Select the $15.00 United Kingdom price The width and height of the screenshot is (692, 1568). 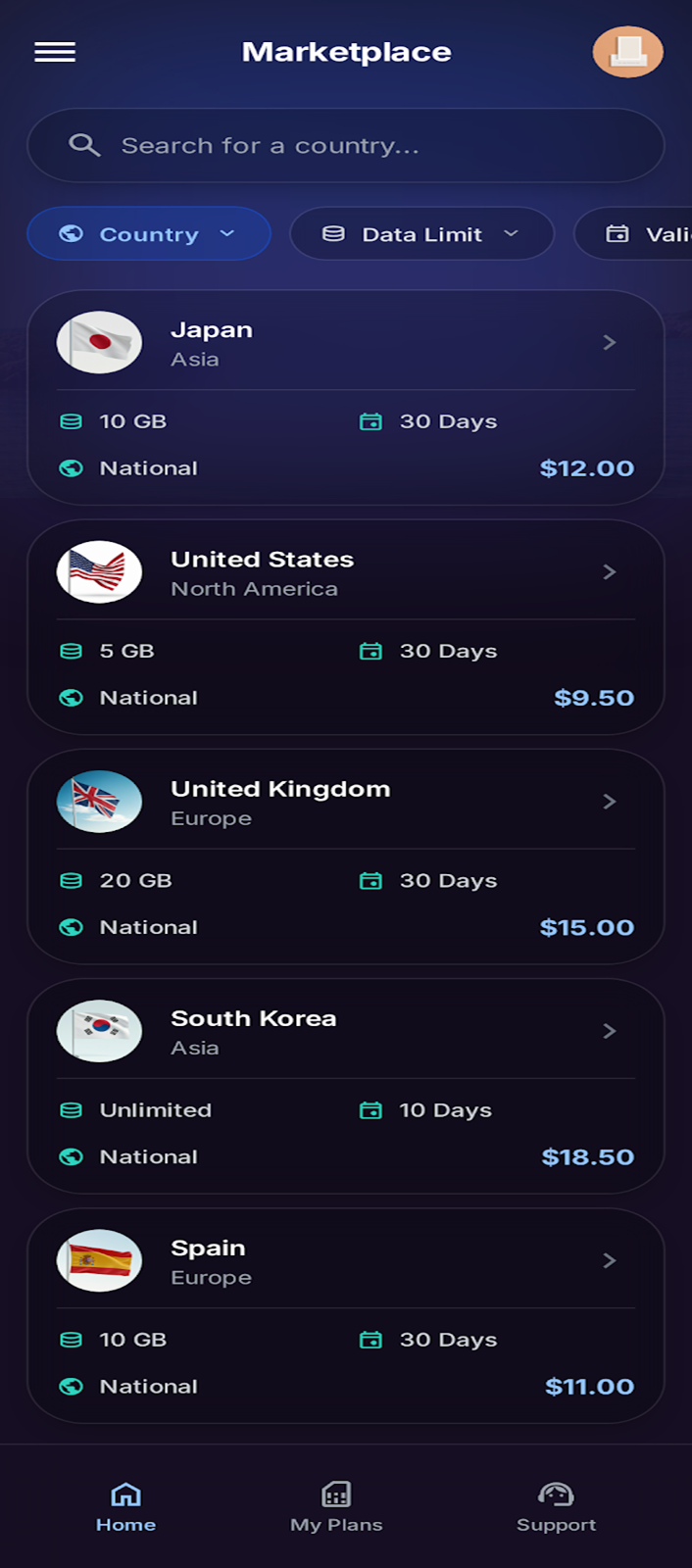tap(586, 927)
